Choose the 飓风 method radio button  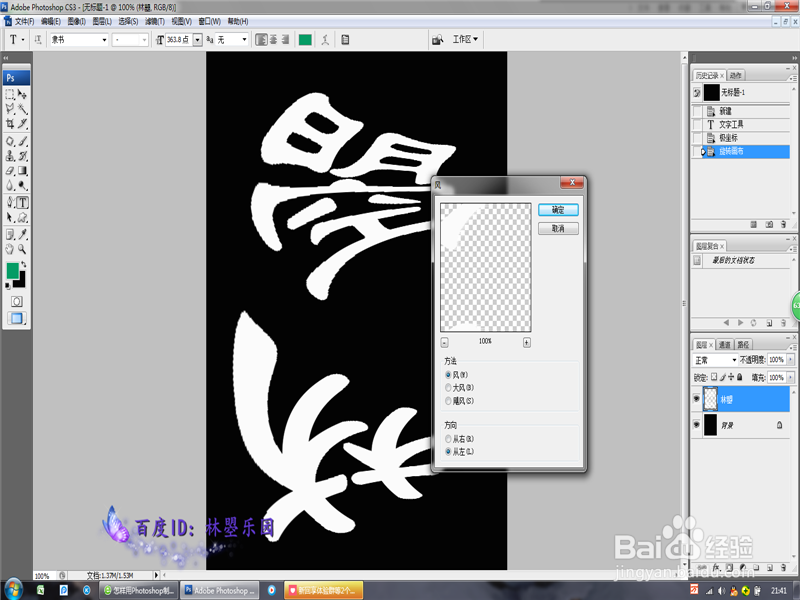[x=448, y=401]
